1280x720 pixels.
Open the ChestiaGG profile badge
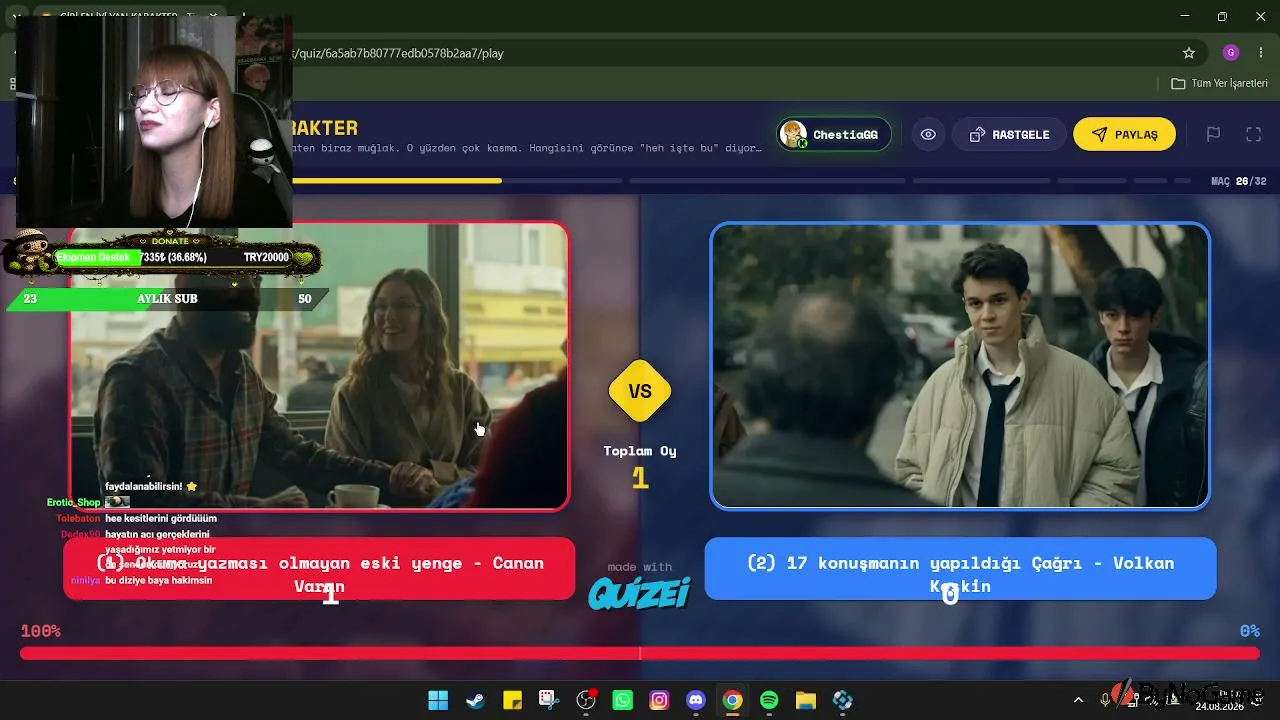pyautogui.click(x=834, y=134)
